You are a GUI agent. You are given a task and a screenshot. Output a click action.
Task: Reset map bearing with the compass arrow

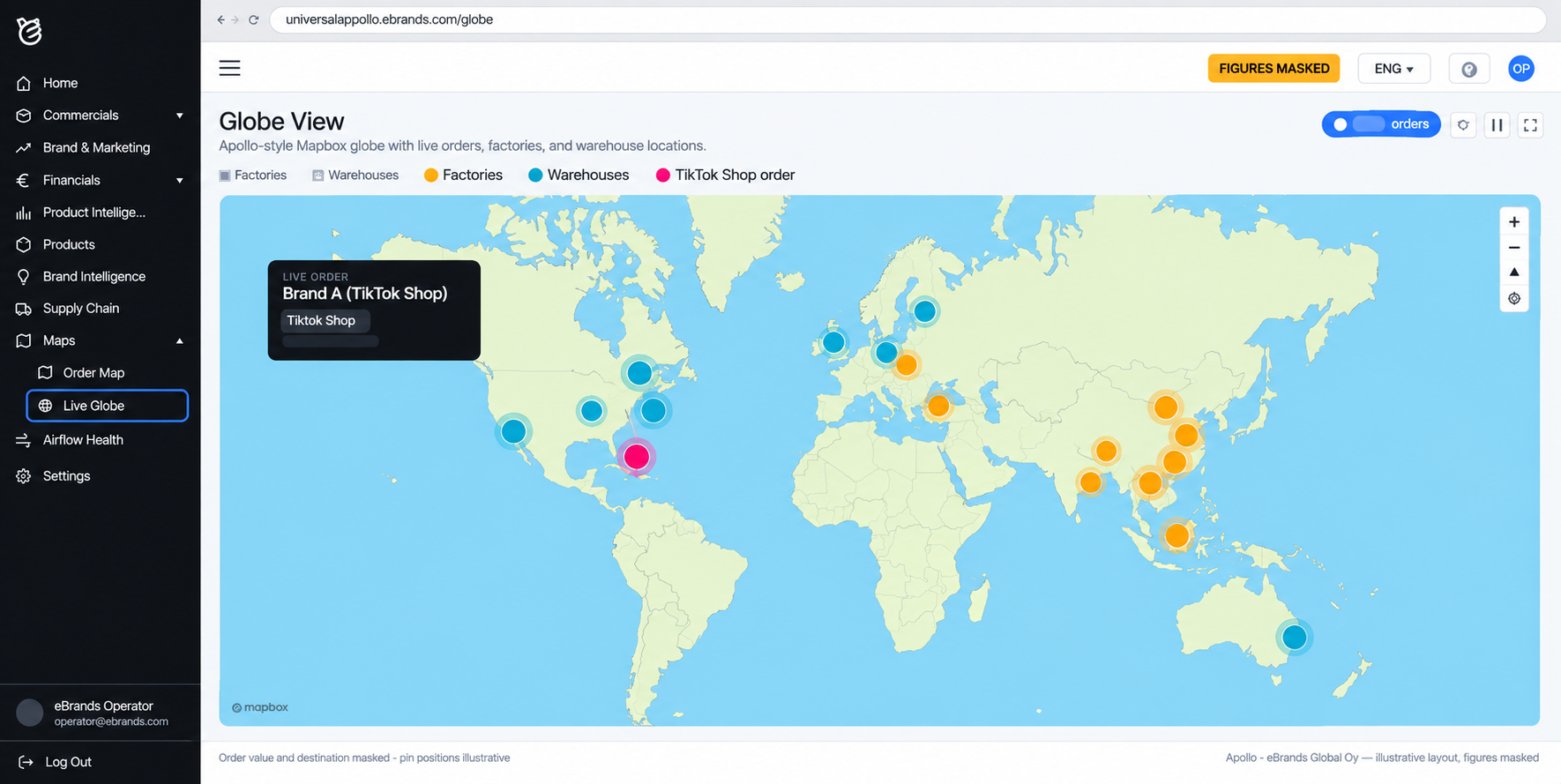pyautogui.click(x=1514, y=273)
